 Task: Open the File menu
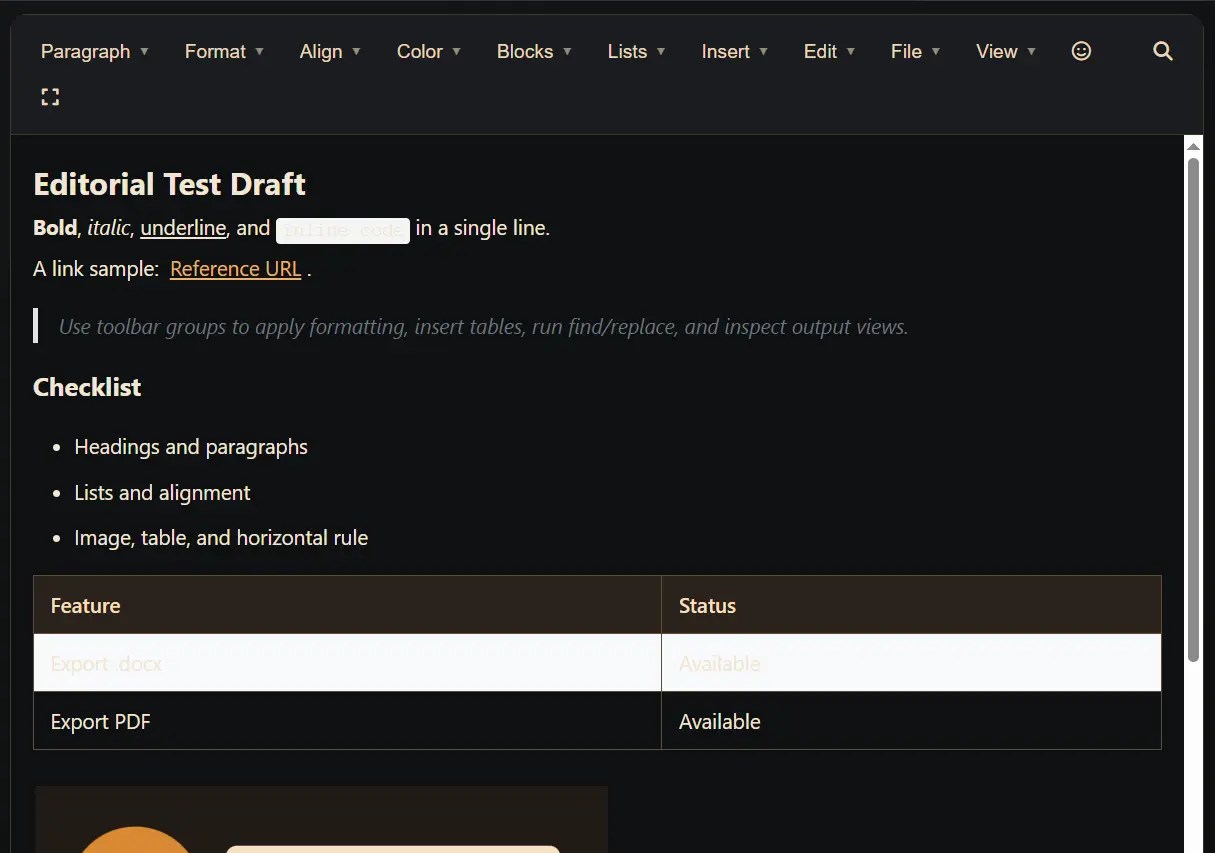pyautogui.click(x=915, y=51)
